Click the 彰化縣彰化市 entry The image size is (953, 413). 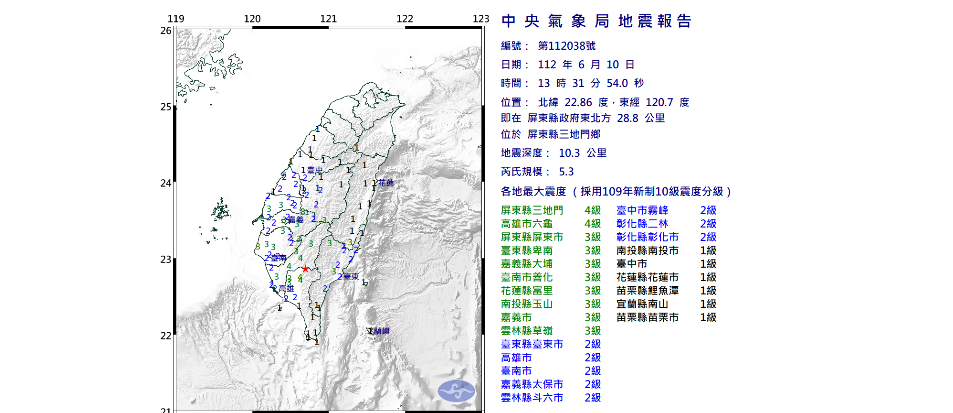pos(667,237)
